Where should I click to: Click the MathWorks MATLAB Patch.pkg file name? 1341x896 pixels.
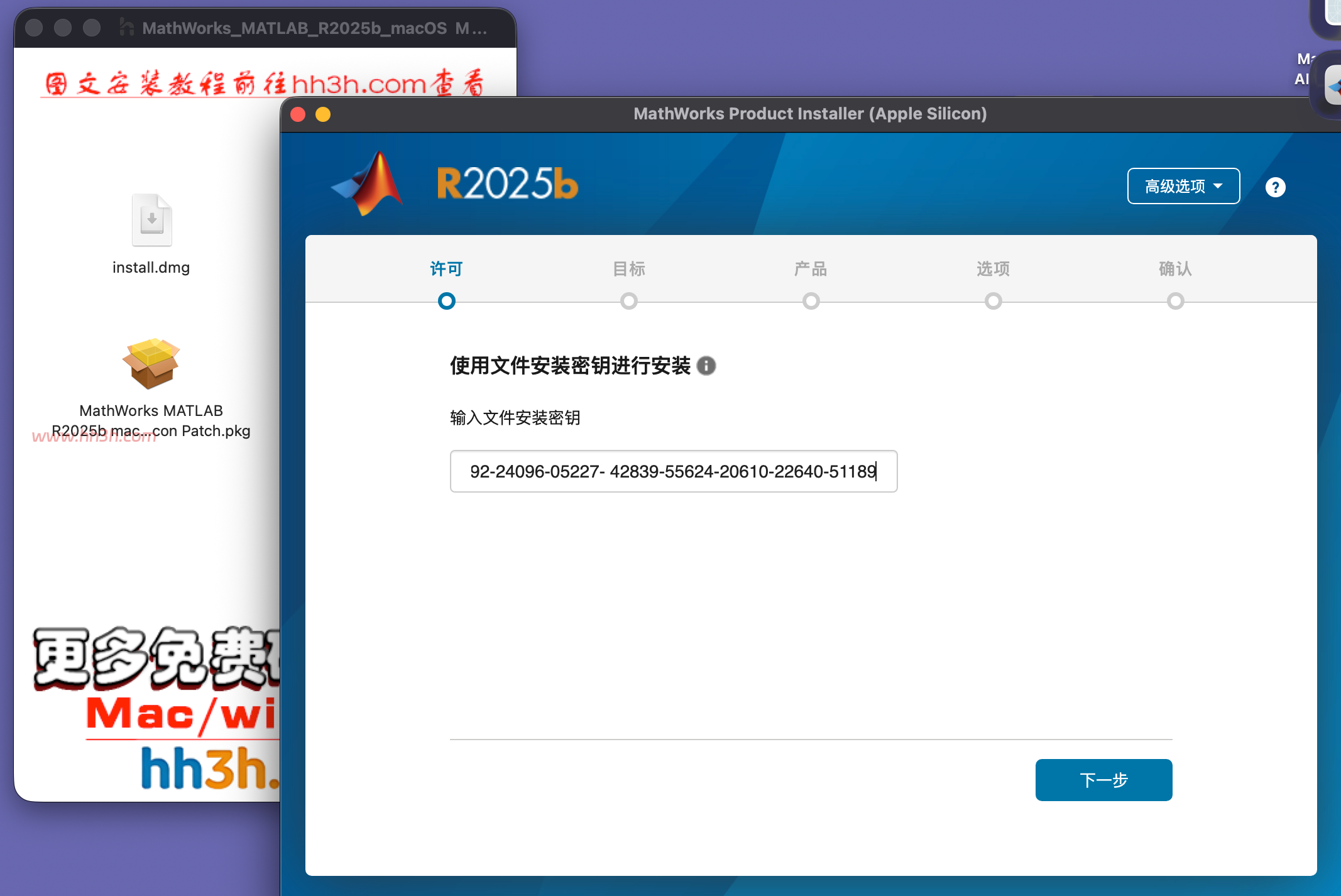tap(151, 420)
